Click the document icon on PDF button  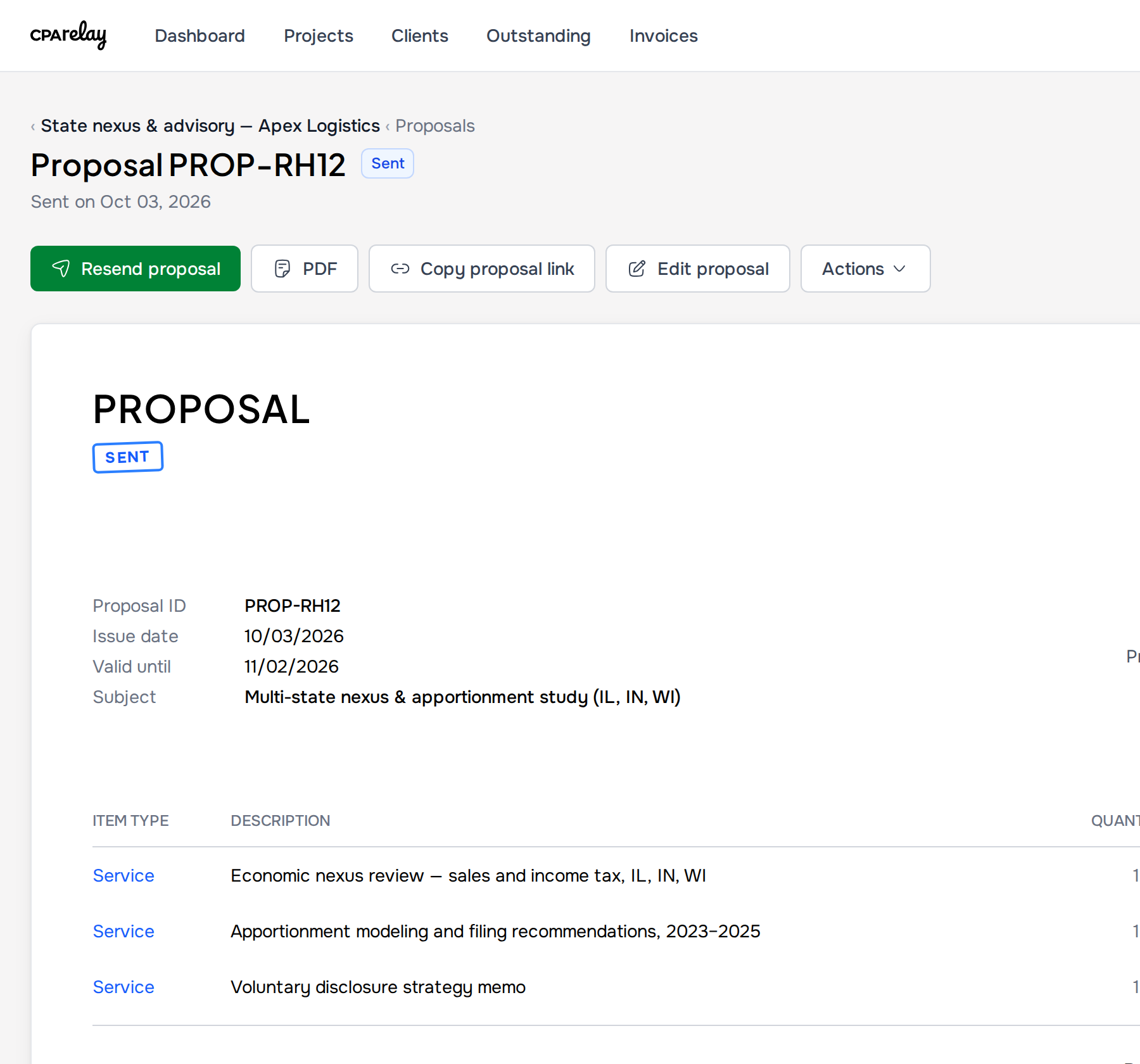(282, 269)
